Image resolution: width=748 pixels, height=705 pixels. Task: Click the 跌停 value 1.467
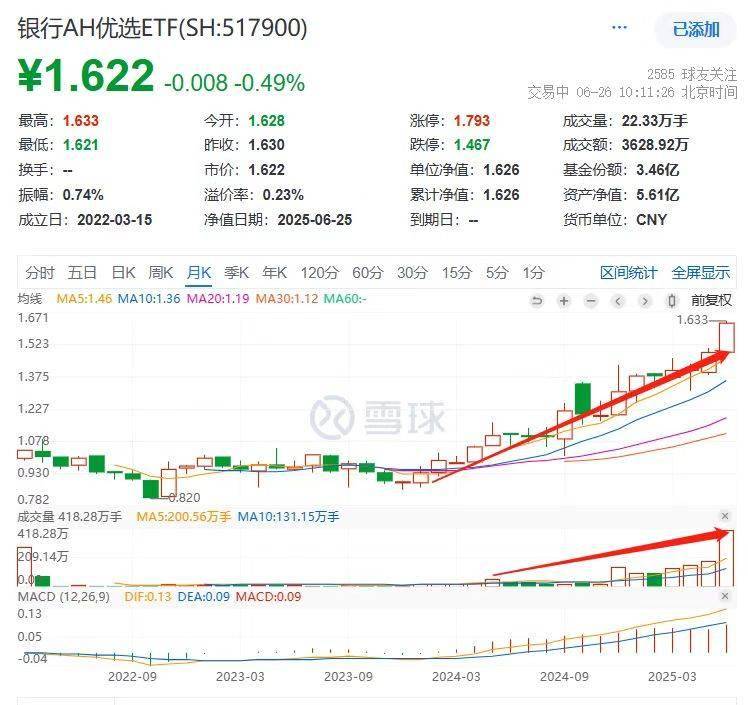tap(472, 145)
